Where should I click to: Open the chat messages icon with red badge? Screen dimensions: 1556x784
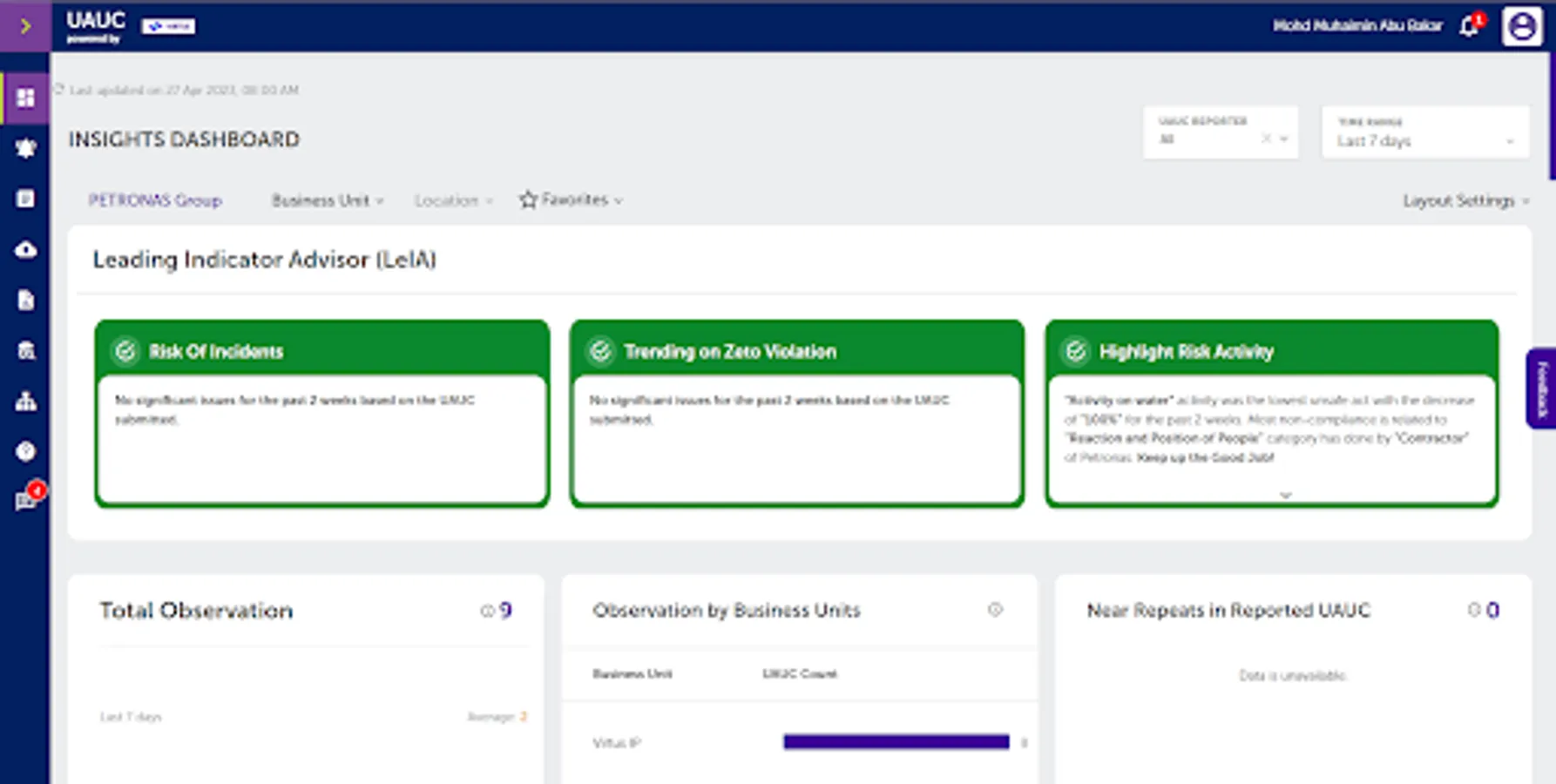click(25, 500)
